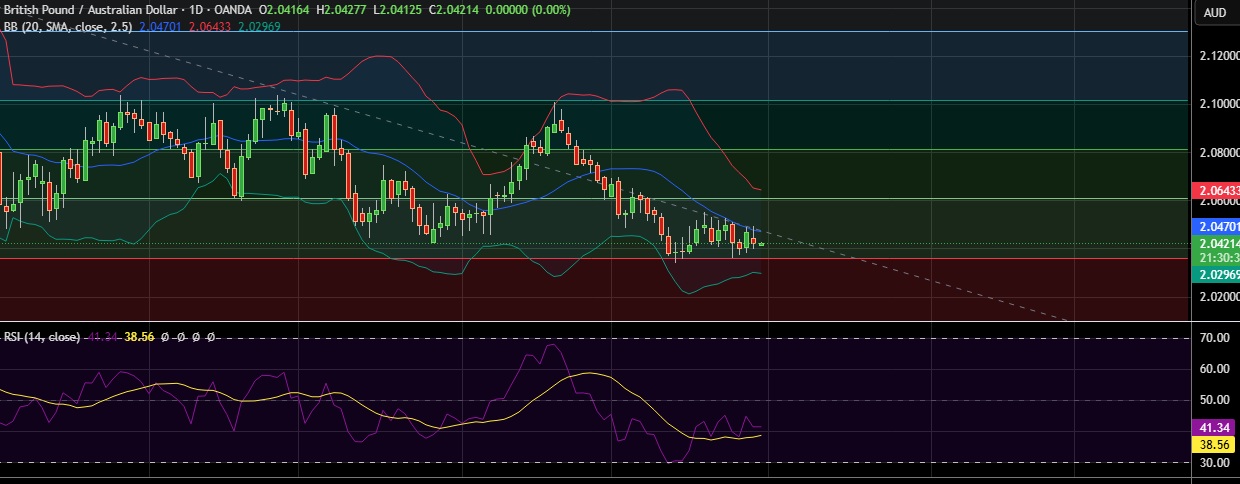Click the teal BB lower value 2.02969 in legend
The height and width of the screenshot is (484, 1240).
(261, 26)
